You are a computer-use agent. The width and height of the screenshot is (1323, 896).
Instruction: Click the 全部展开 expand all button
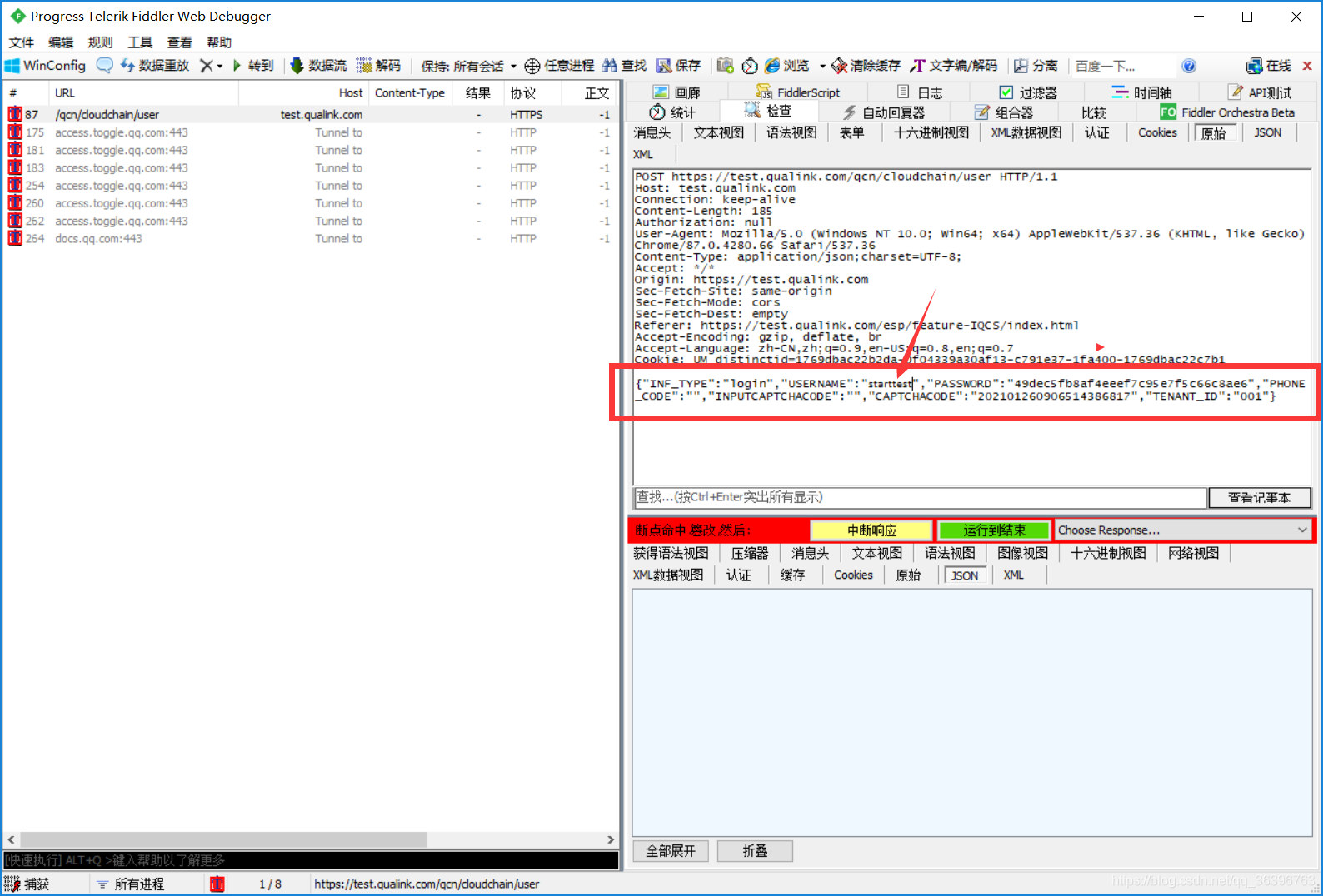[x=671, y=851]
